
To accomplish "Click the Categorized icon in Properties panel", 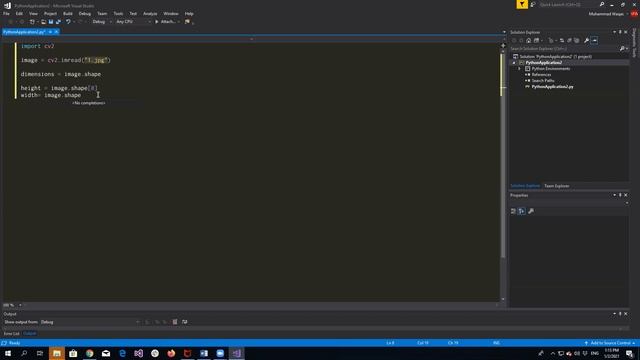I will pyautogui.click(x=513, y=211).
